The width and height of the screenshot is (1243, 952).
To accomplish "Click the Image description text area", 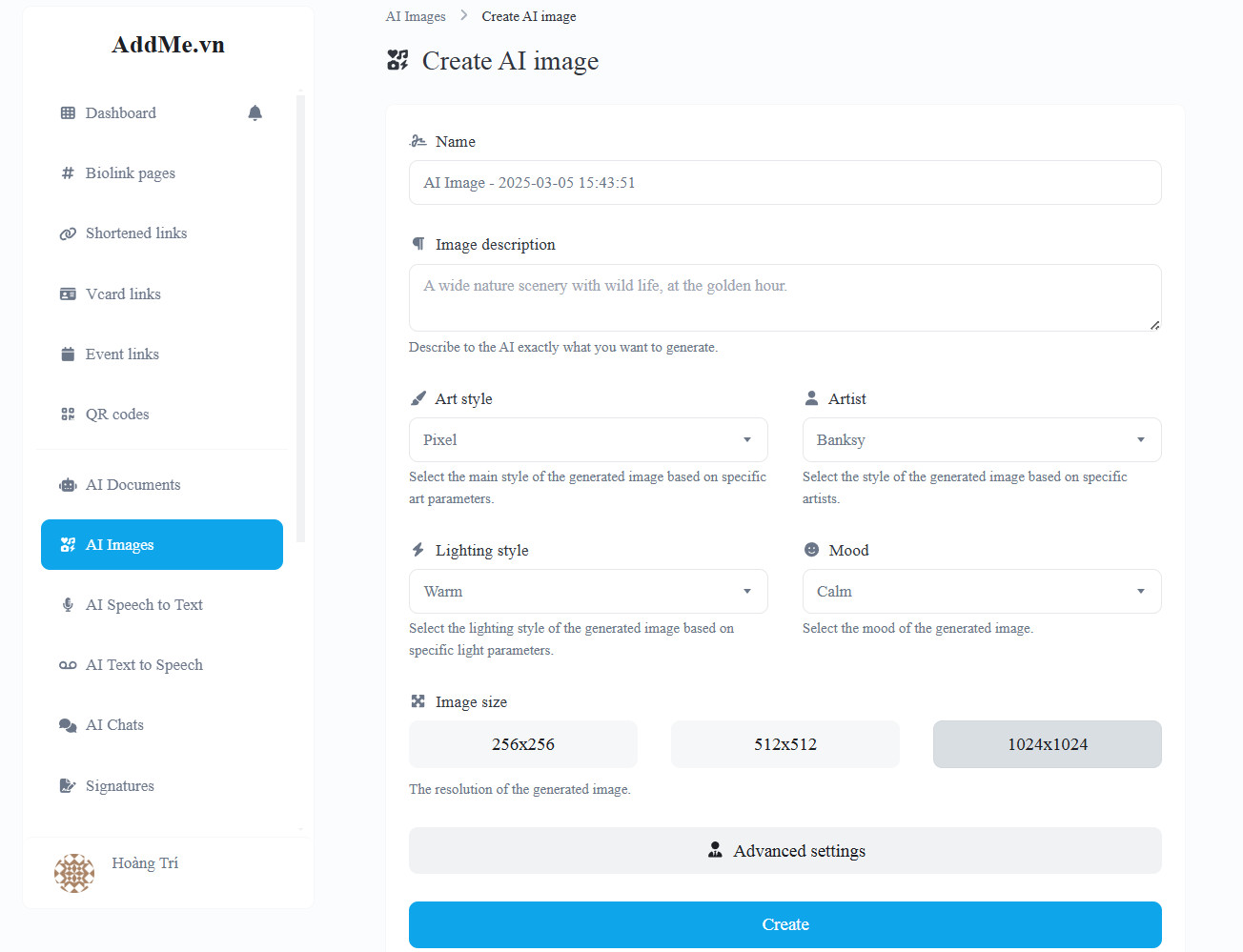I will [785, 298].
